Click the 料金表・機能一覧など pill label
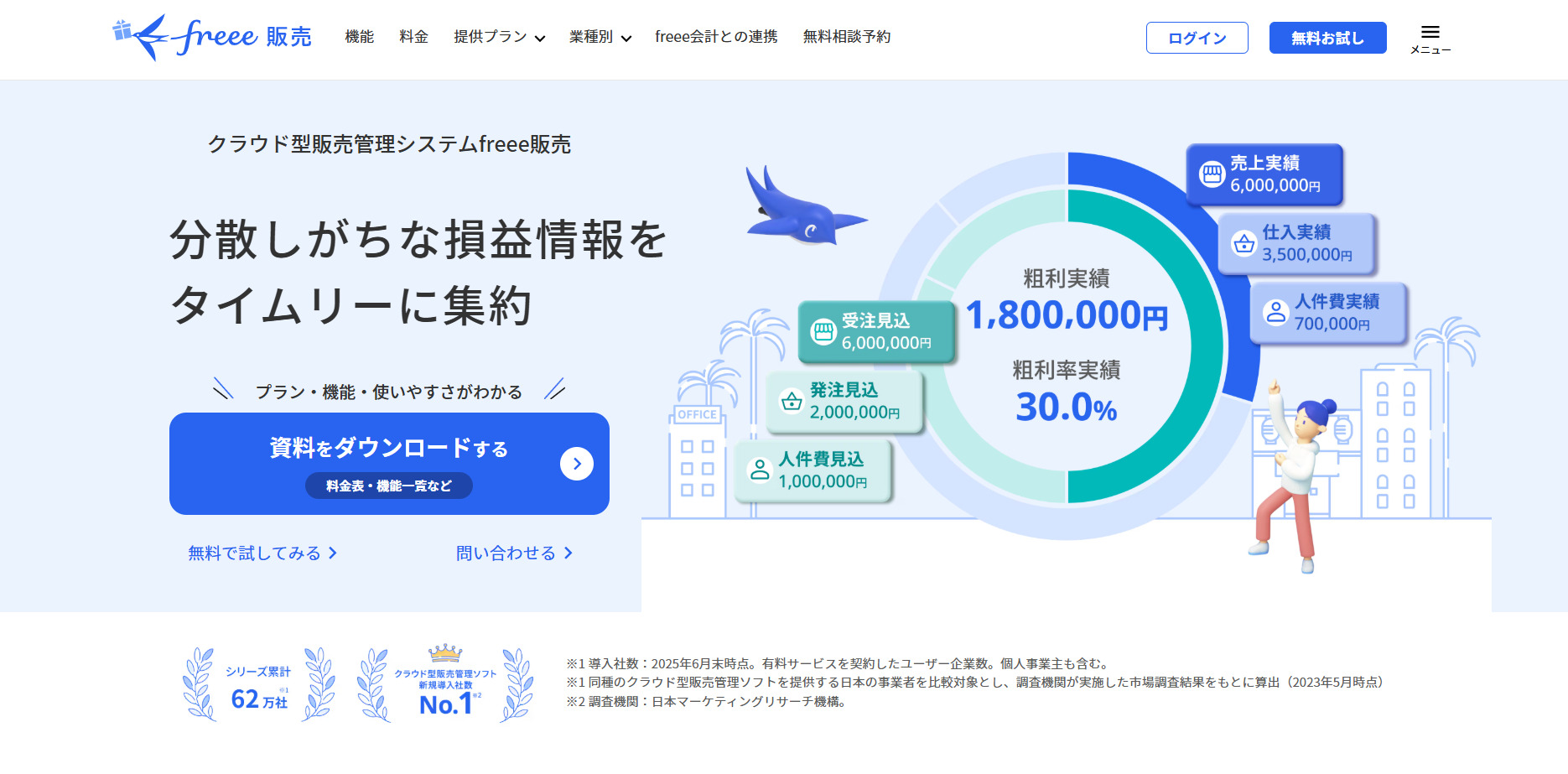The width and height of the screenshot is (1568, 774). (x=389, y=486)
